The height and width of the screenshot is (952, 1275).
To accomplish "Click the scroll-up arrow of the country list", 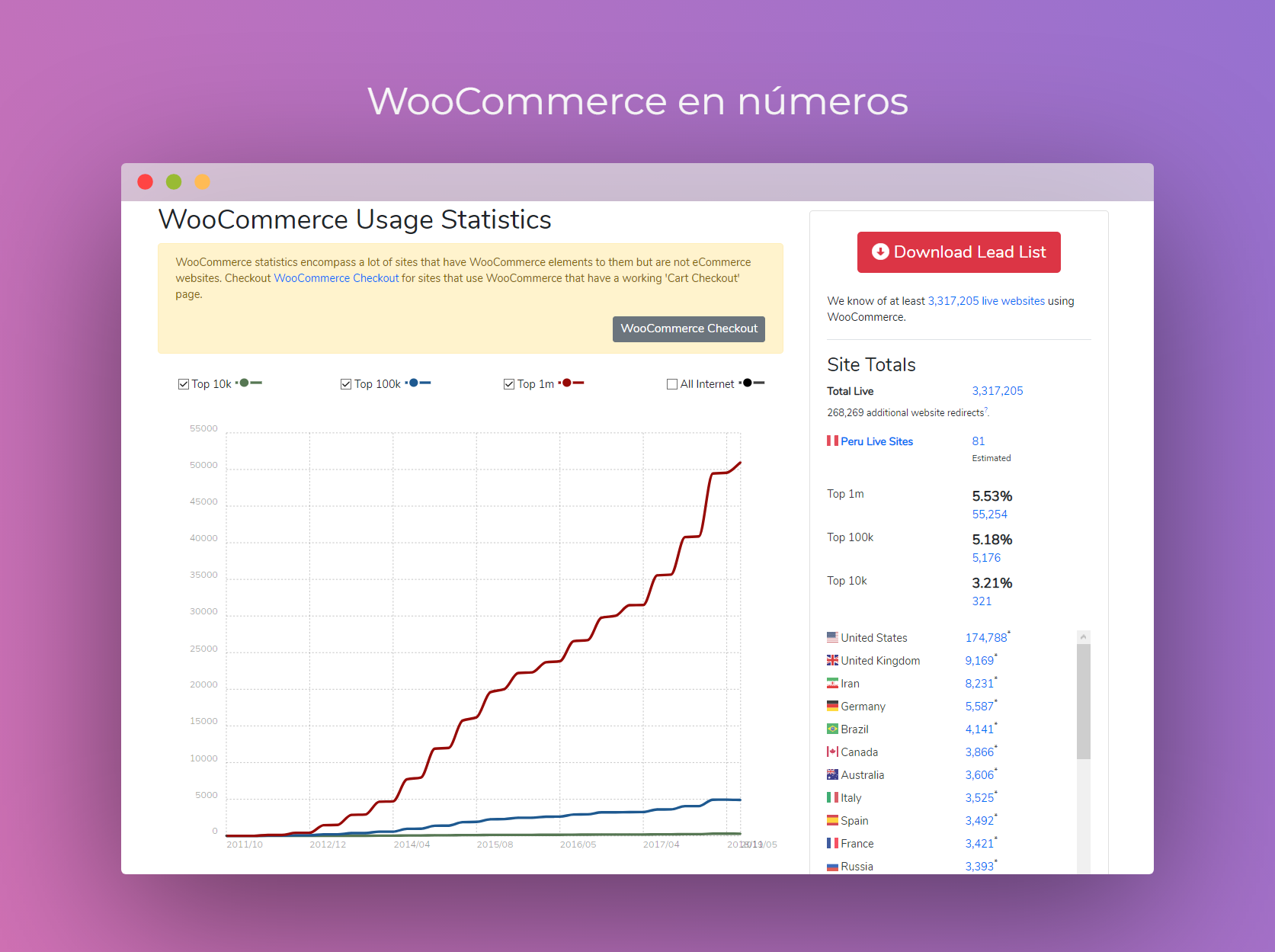I will click(x=1083, y=636).
